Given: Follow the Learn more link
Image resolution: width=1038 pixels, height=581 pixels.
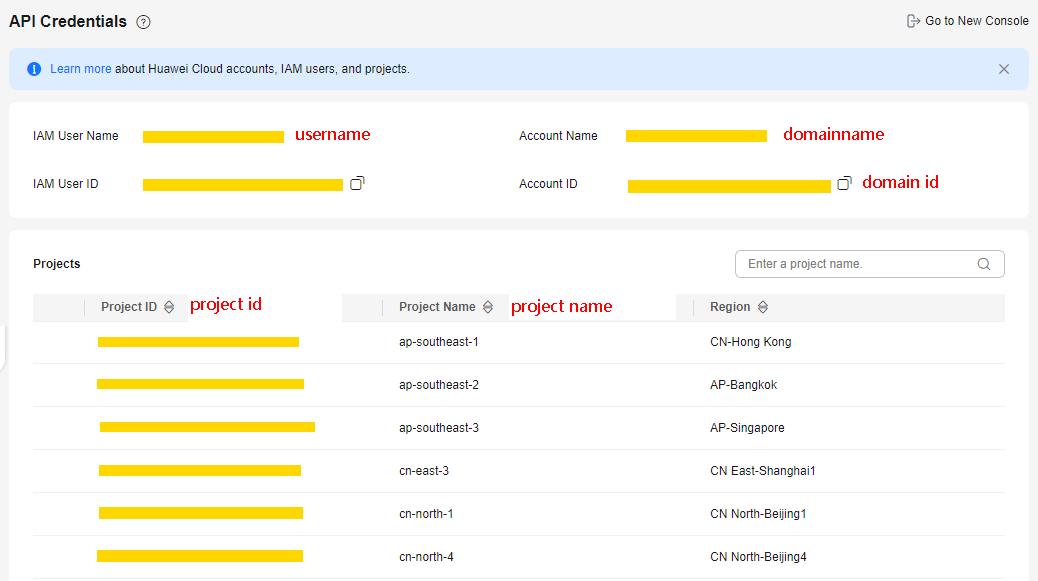Looking at the screenshot, I should pos(81,69).
